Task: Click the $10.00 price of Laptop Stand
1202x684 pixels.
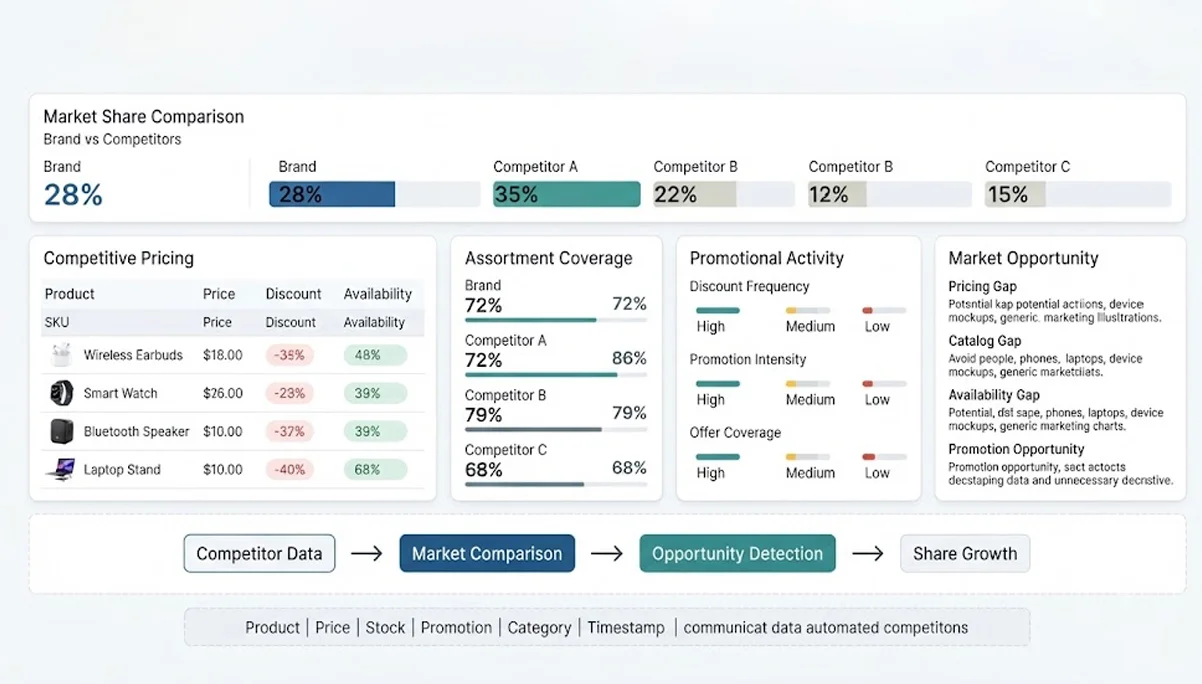Action: [x=223, y=469]
